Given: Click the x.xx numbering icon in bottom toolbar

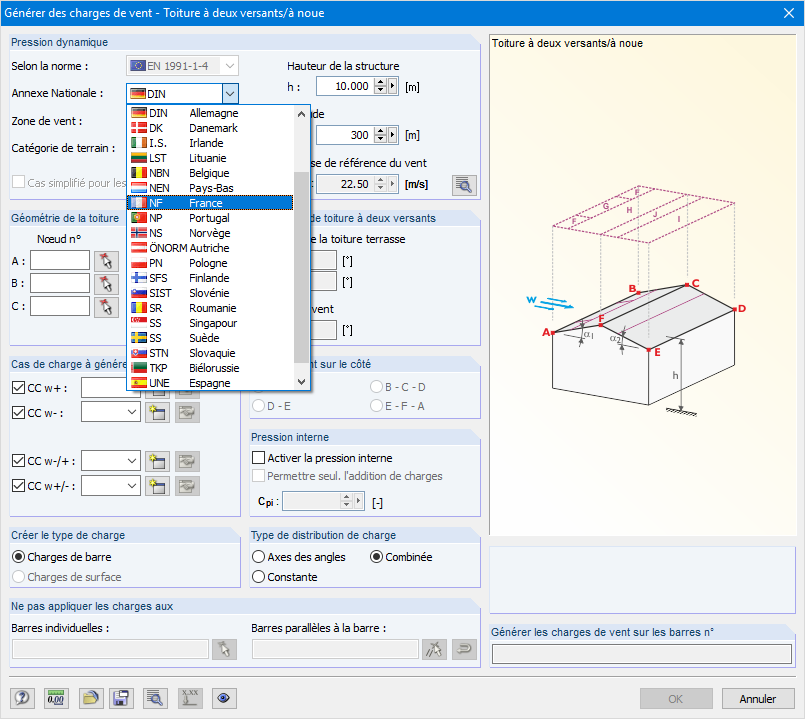Looking at the screenshot, I should coord(190,698).
